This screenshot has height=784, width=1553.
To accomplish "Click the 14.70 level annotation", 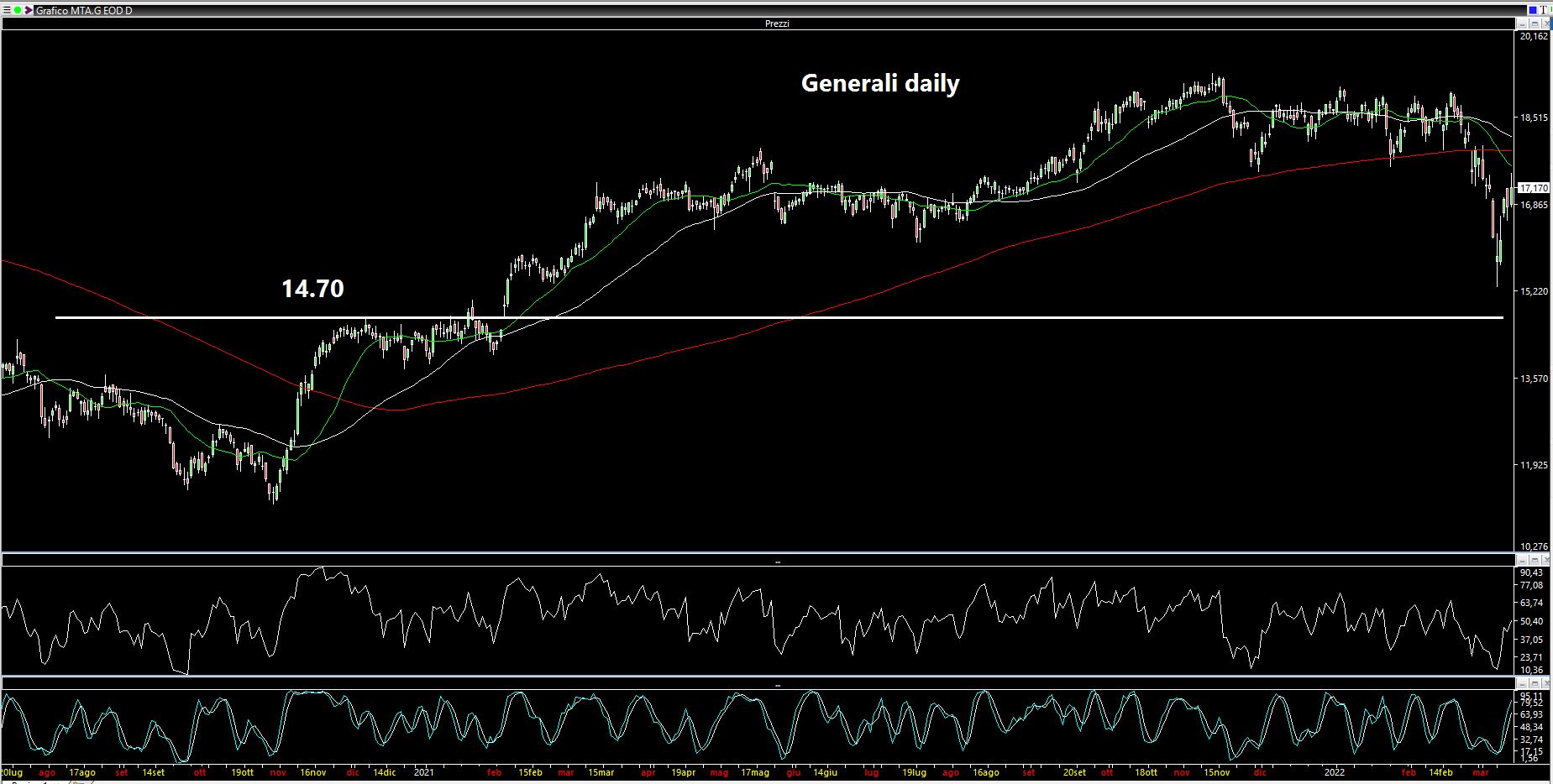I will click(312, 289).
